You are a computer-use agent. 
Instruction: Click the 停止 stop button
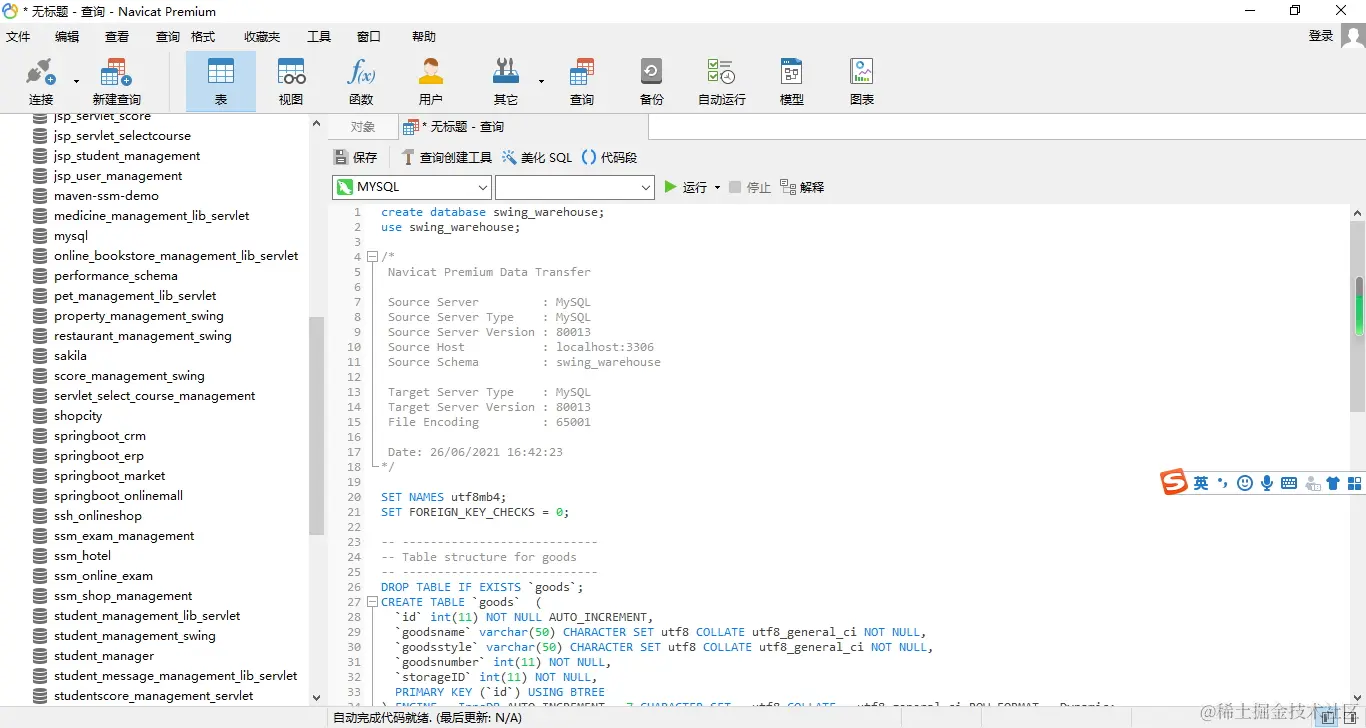click(x=750, y=187)
